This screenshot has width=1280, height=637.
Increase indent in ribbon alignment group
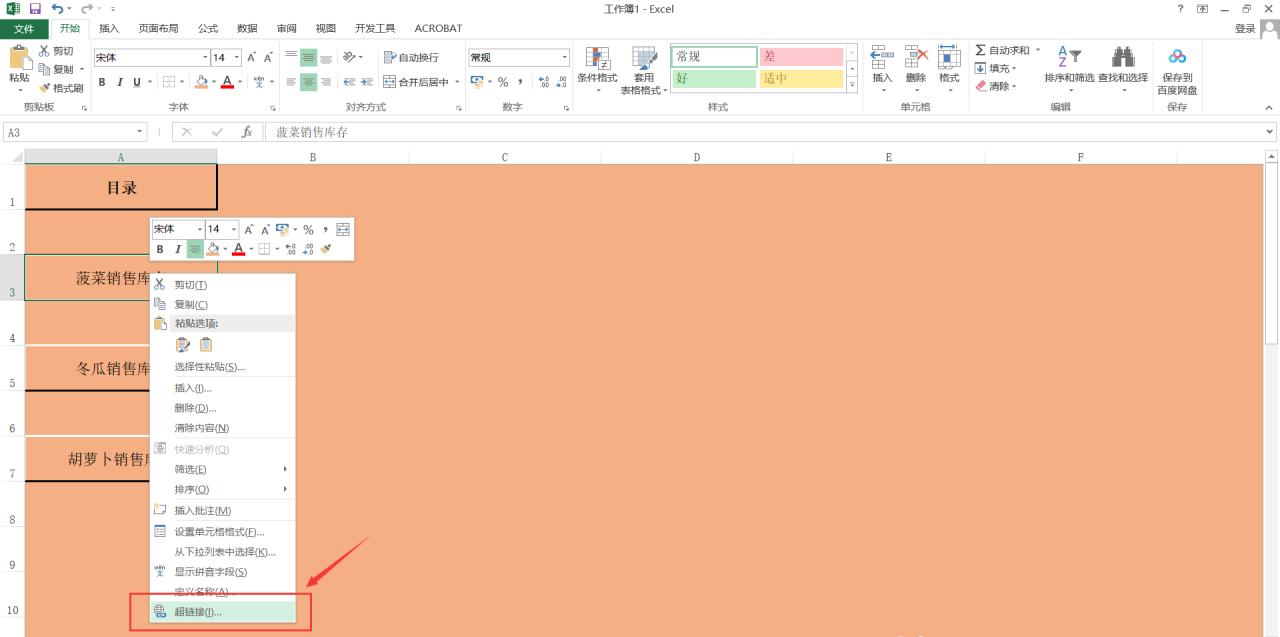pyautogui.click(x=367, y=82)
